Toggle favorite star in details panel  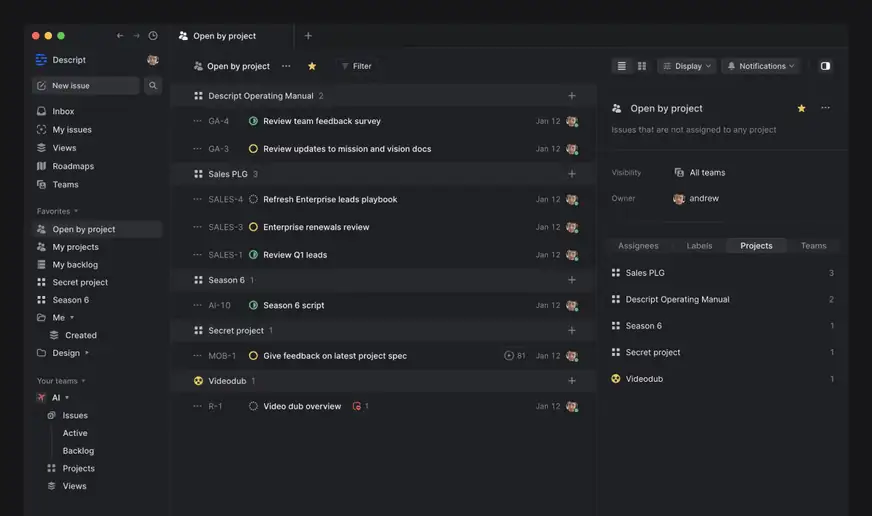[801, 108]
